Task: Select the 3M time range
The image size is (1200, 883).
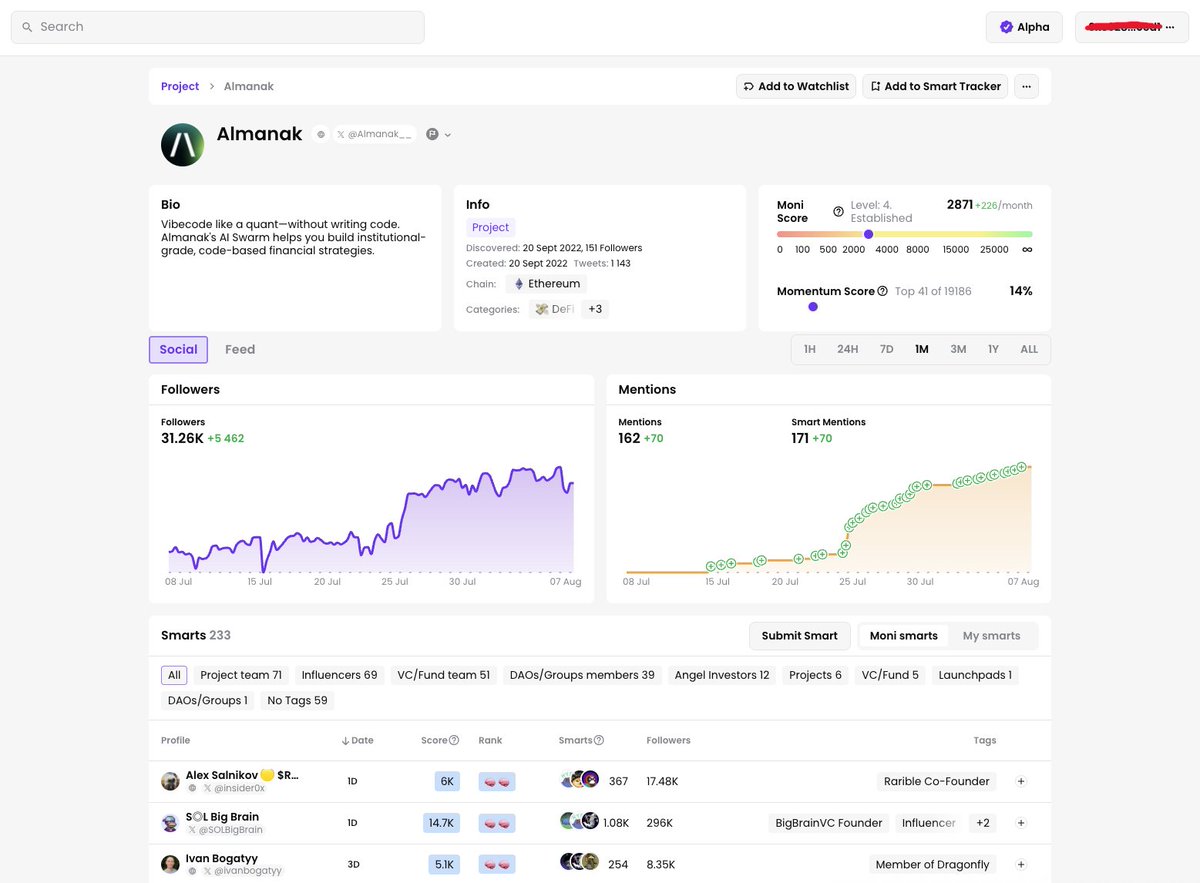Action: 958,349
